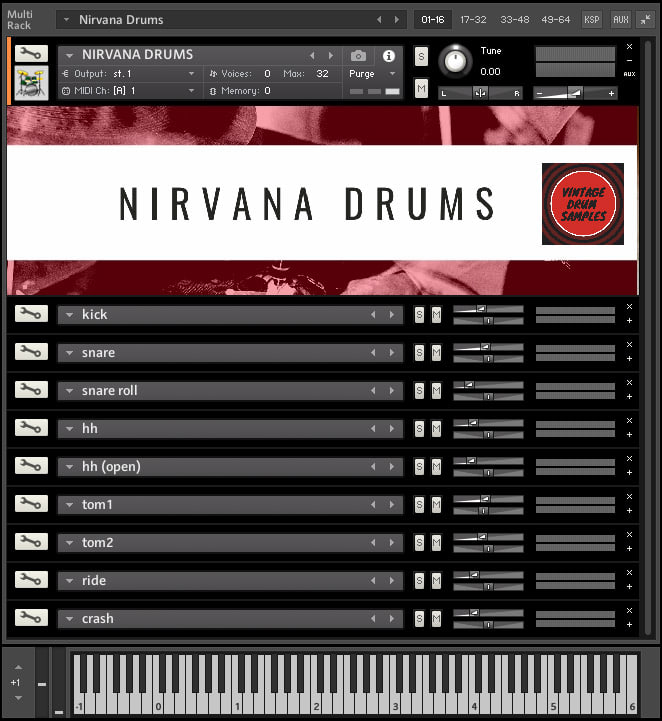This screenshot has height=721, width=662.
Task: Open wrench editor for hh (open)
Action: click(31, 466)
